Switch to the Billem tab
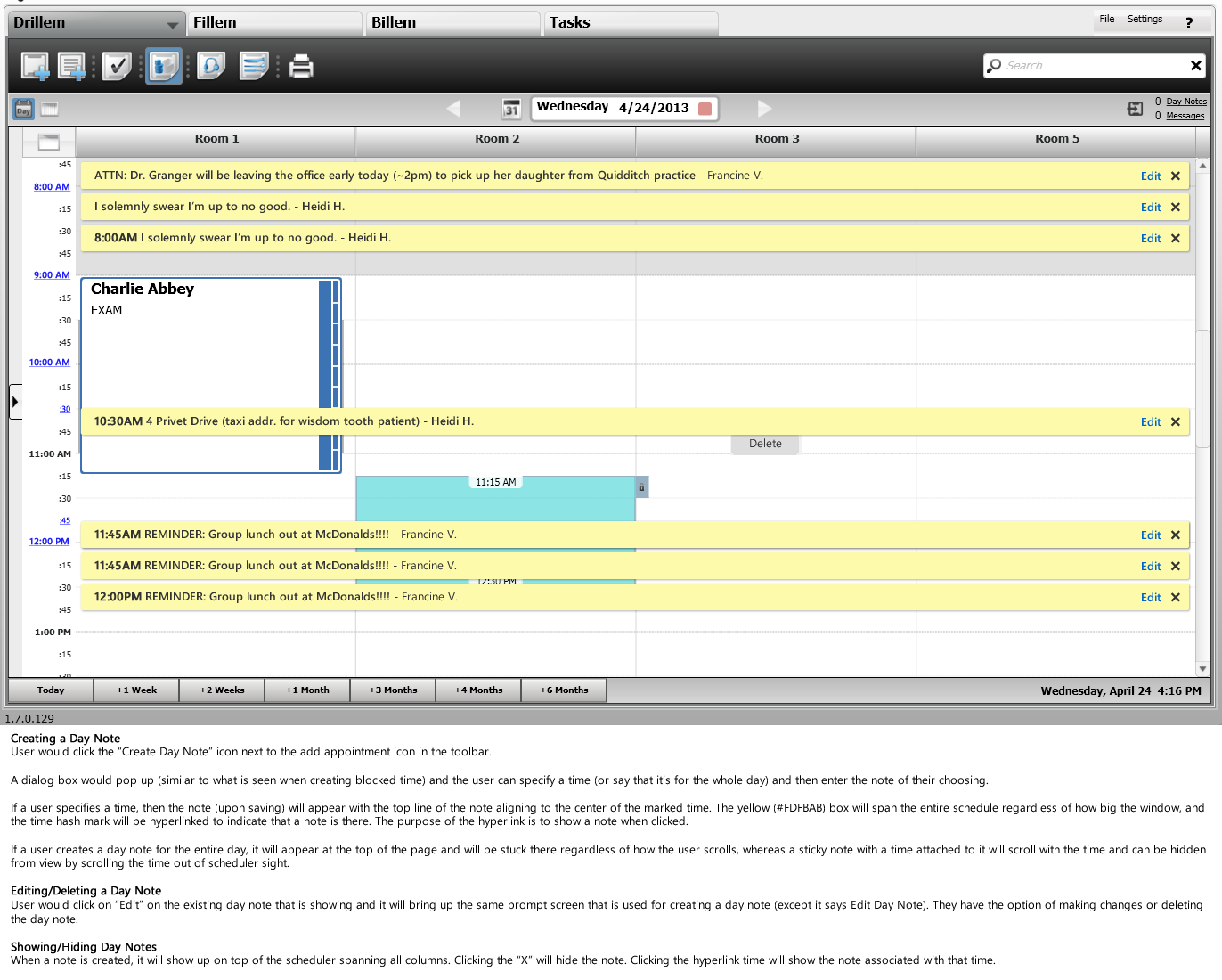Image resolution: width=1222 pixels, height=980 pixels. pyautogui.click(x=452, y=23)
